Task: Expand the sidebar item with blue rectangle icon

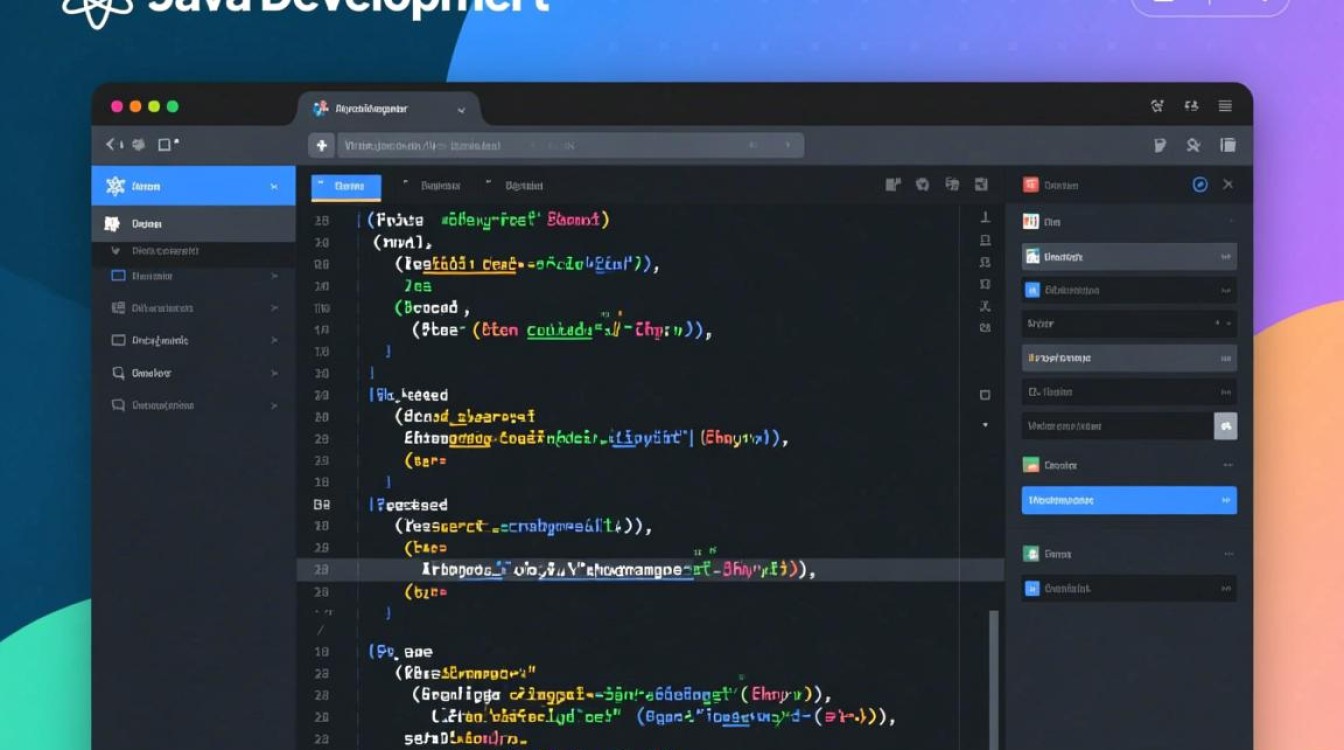Action: (x=273, y=276)
